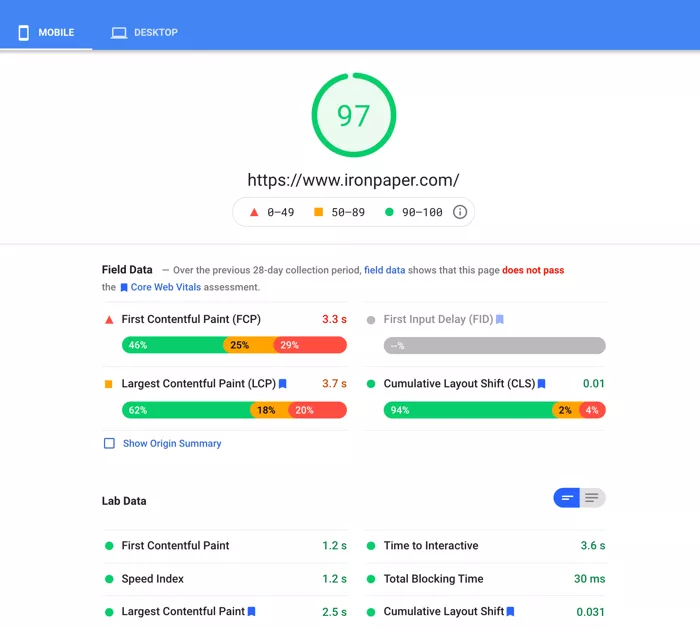Click the 97 performance score gauge
Viewport: 700px width, 628px height.
point(354,115)
